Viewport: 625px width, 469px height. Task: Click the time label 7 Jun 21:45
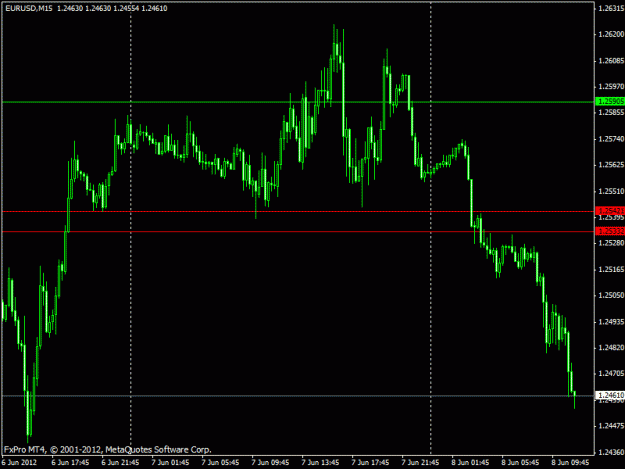tap(420, 462)
